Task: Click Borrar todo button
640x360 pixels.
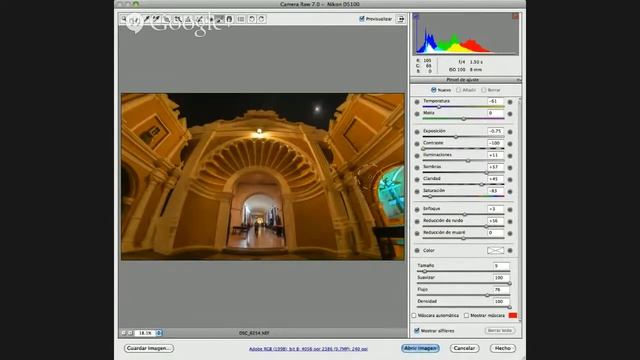Action: 500,331
